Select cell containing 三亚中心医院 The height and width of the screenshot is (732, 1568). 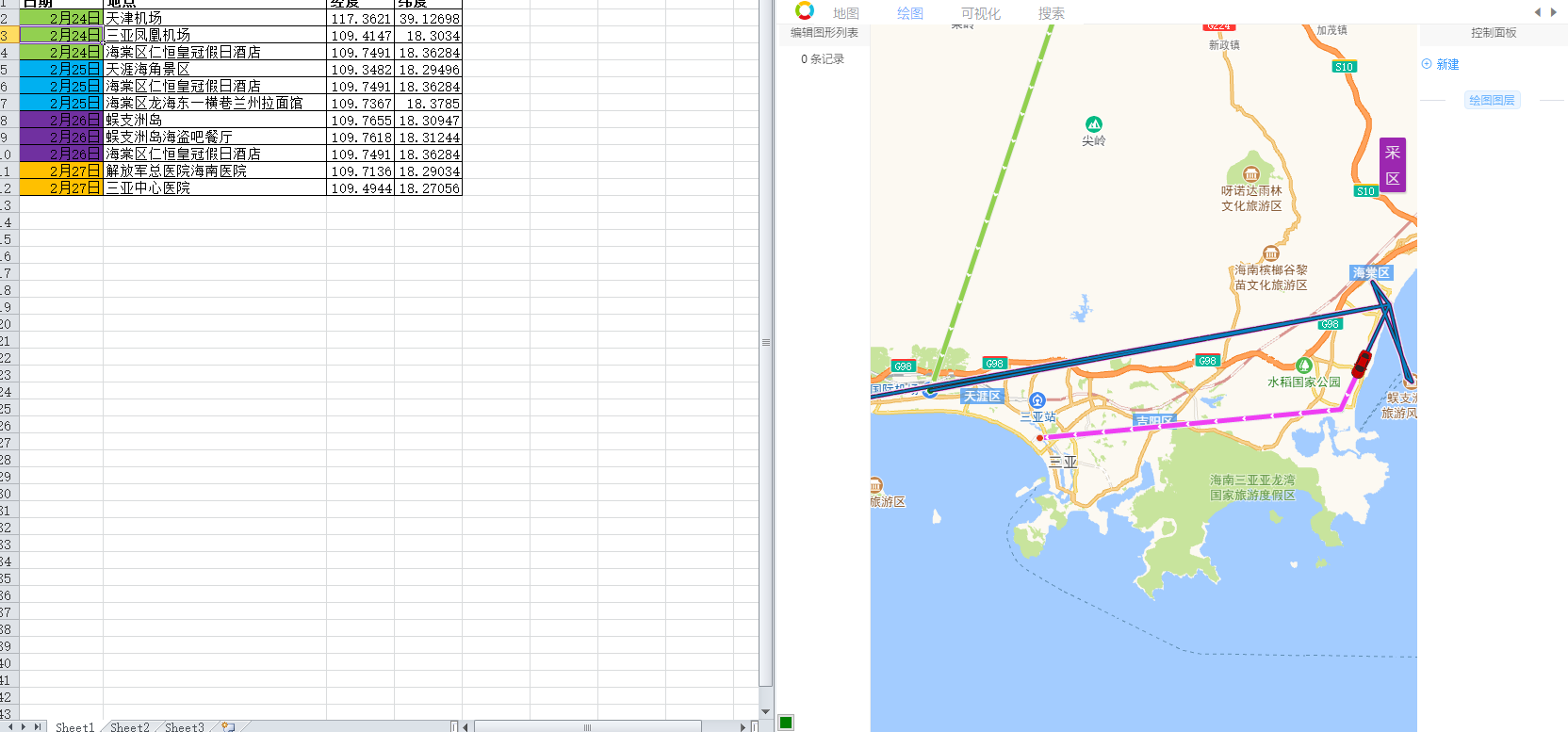(215, 187)
